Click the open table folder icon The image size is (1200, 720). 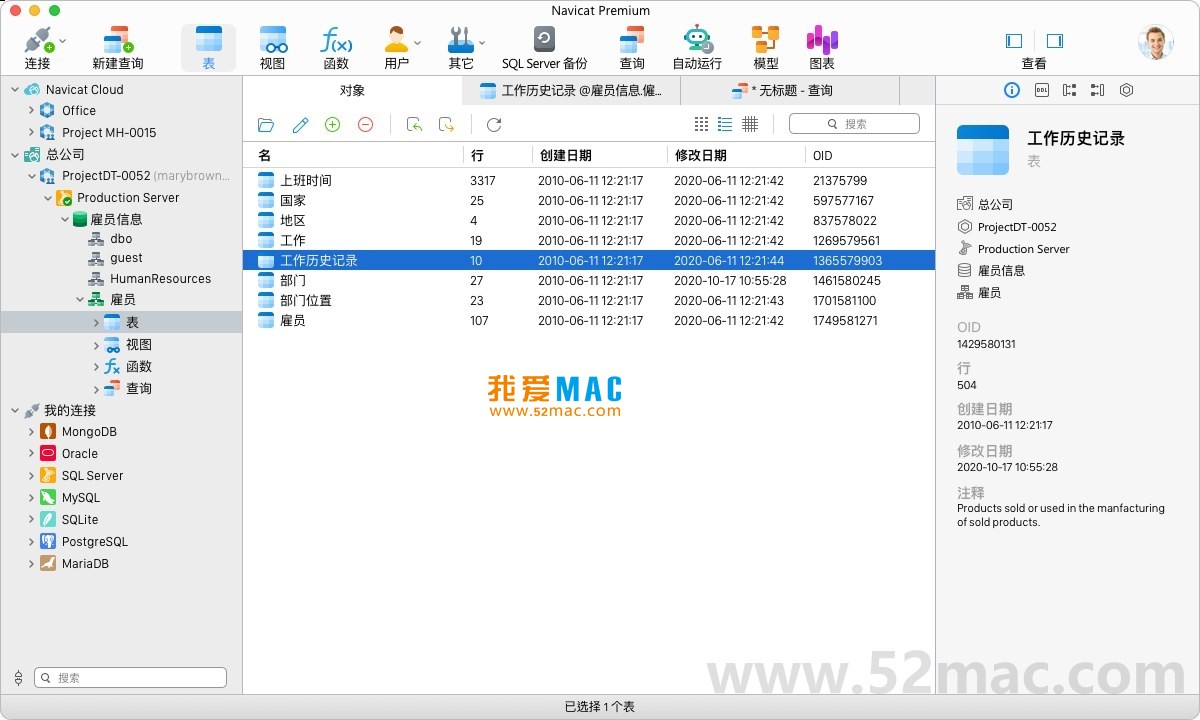tap(266, 124)
